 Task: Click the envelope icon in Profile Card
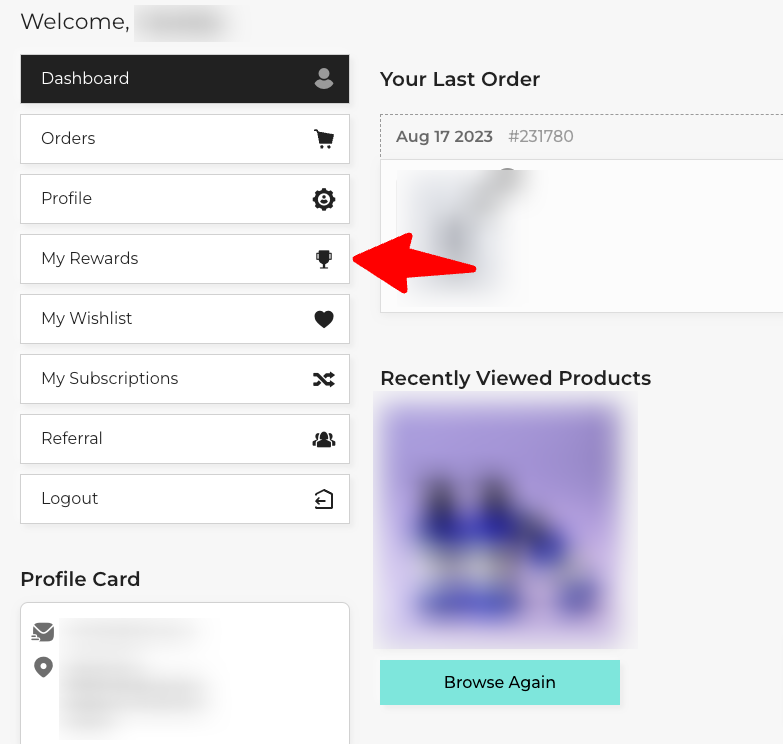point(43,632)
